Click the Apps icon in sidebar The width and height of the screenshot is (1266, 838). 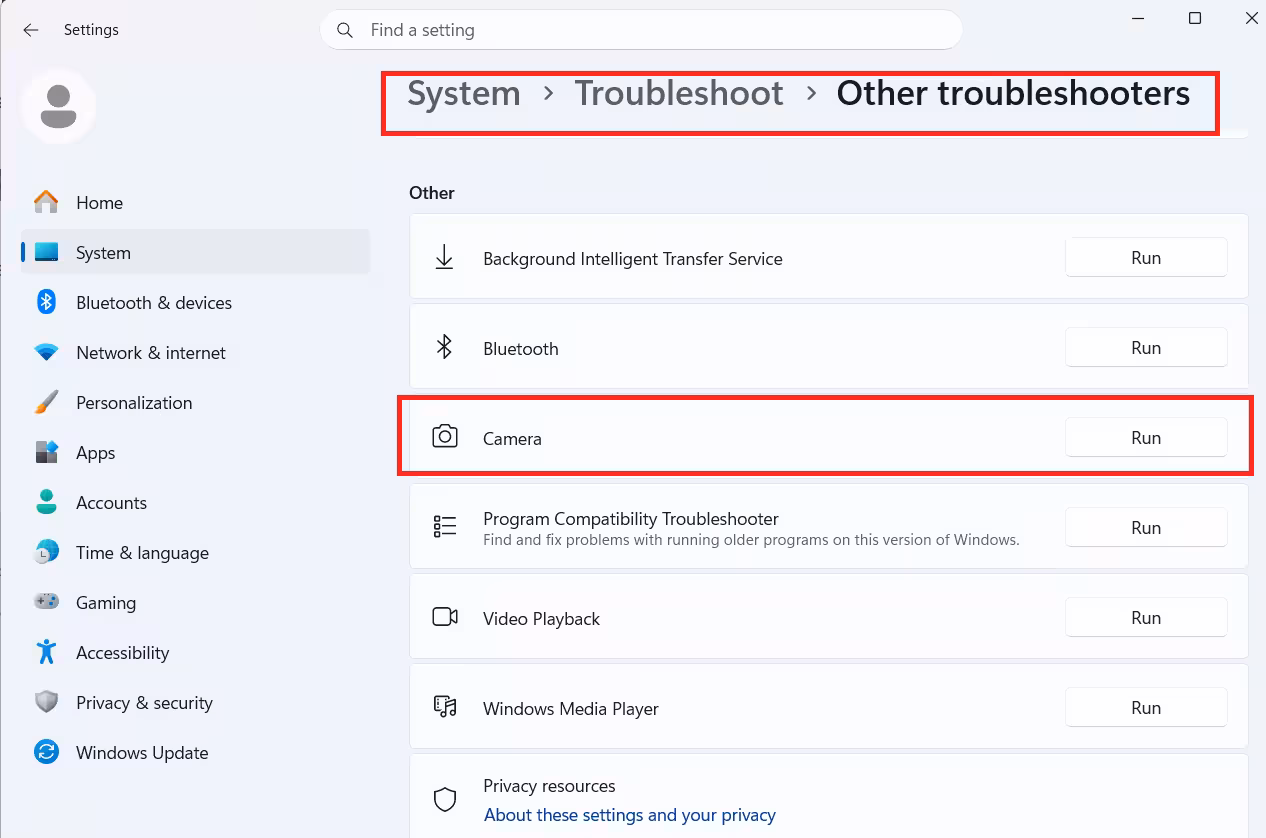pos(46,452)
